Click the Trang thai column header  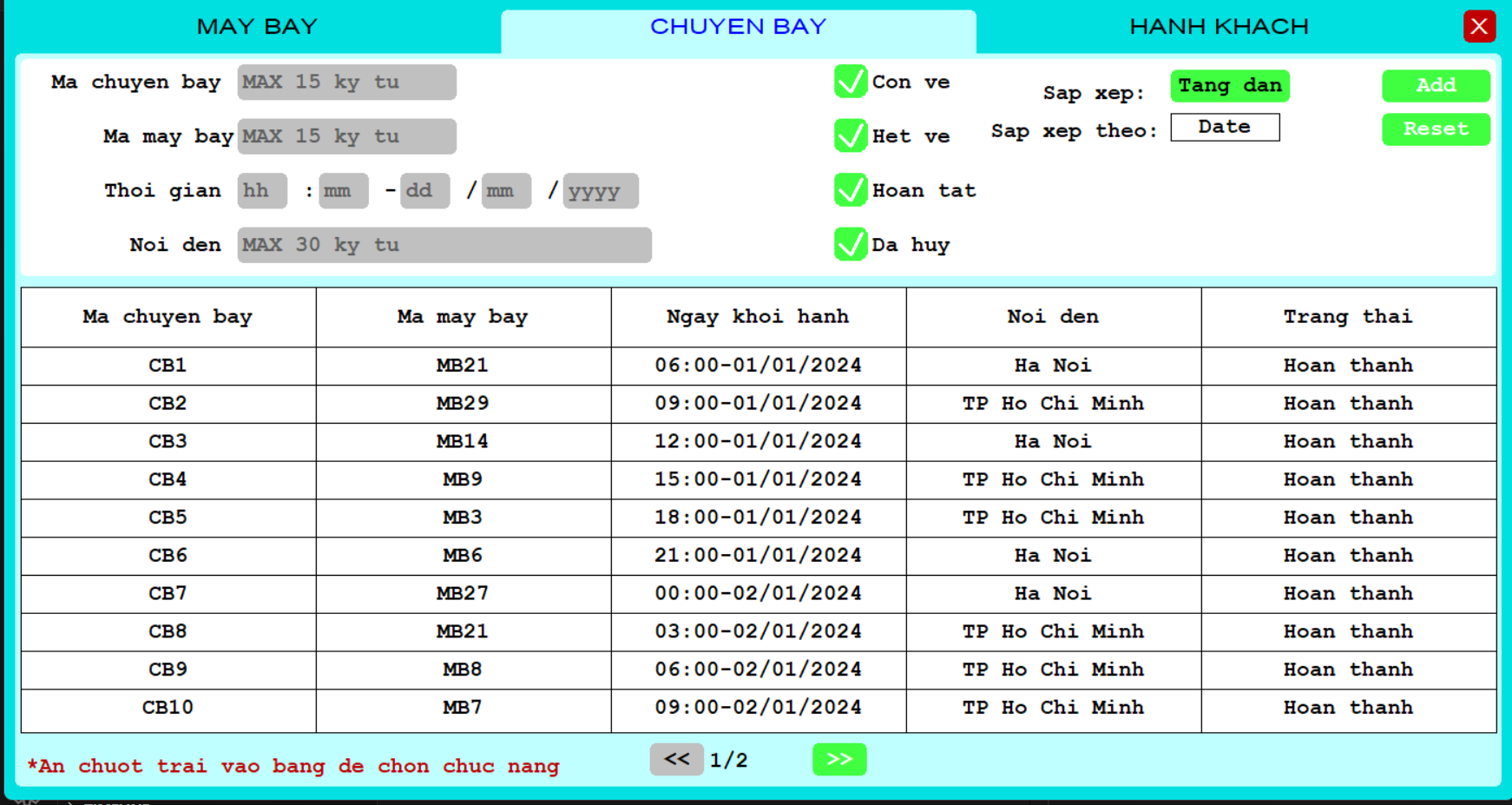pyautogui.click(x=1349, y=317)
